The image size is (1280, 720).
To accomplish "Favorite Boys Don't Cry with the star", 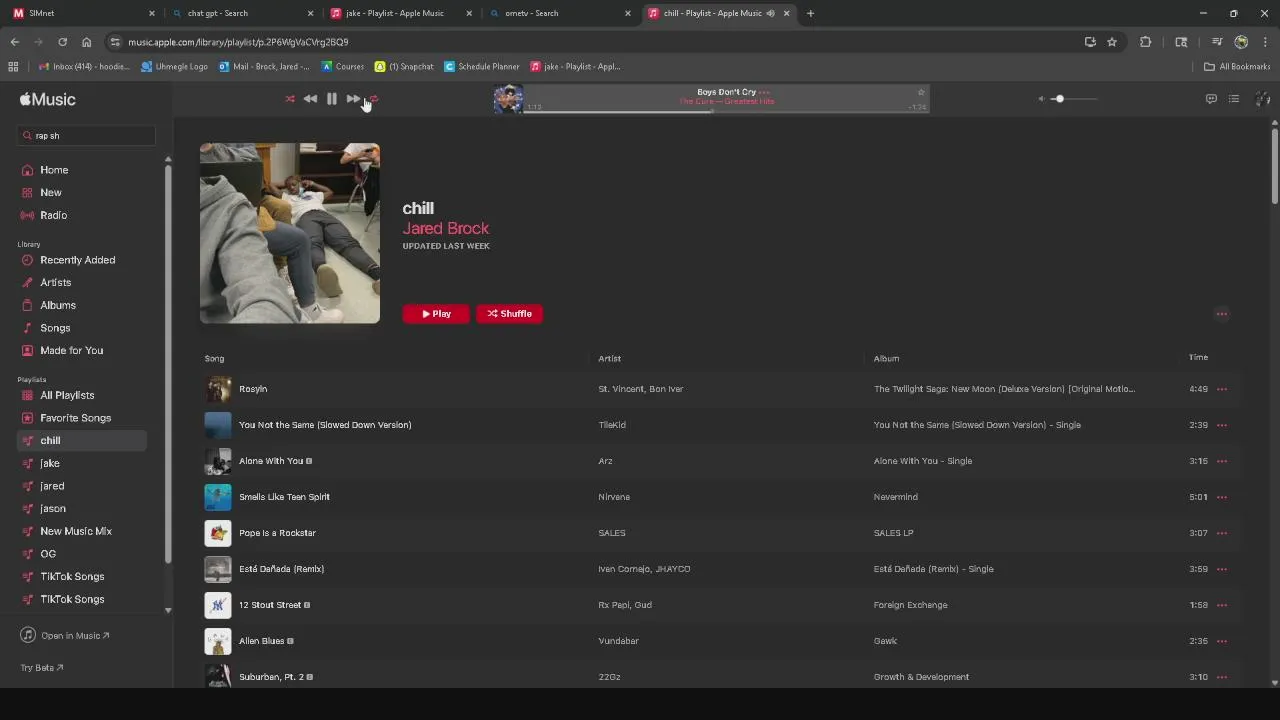I will coord(921,92).
